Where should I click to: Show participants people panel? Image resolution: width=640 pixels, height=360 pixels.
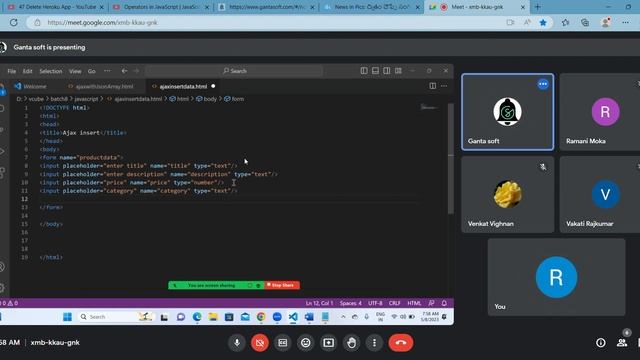tap(622, 343)
